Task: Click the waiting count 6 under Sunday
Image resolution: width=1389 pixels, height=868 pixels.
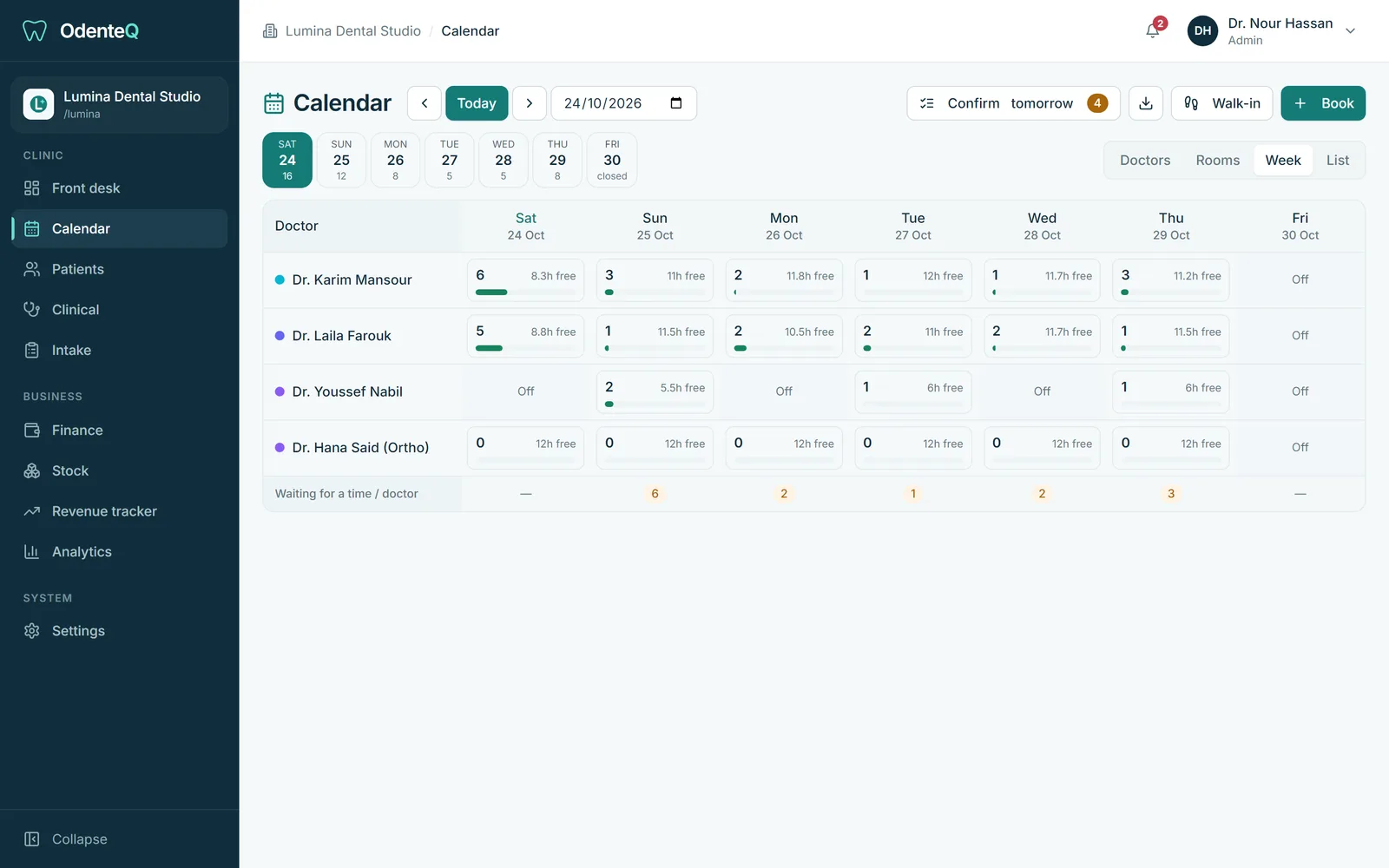Action: tap(655, 494)
